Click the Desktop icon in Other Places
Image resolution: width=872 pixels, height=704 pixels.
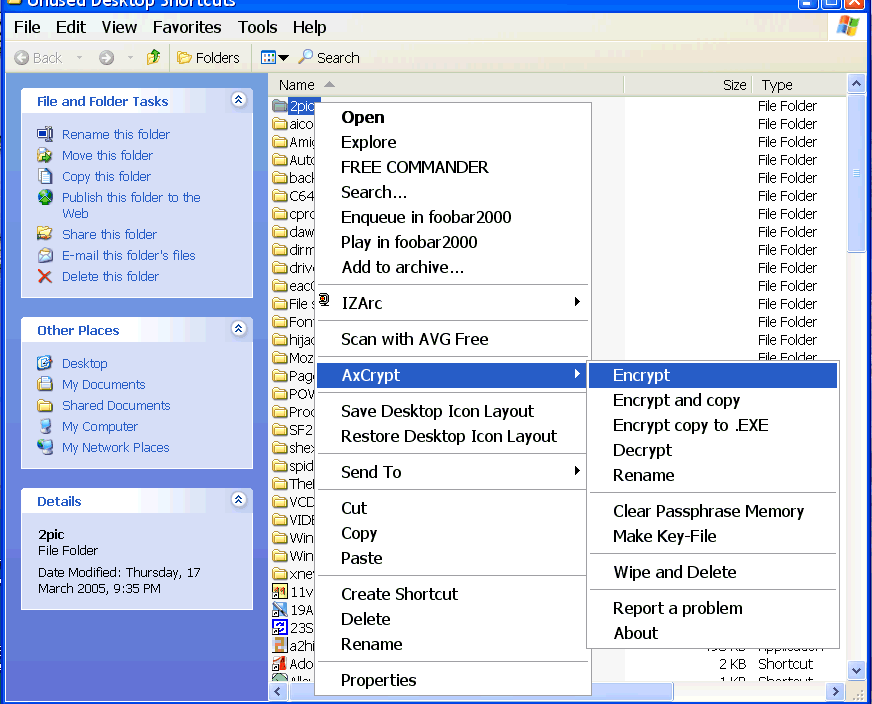tap(45, 363)
